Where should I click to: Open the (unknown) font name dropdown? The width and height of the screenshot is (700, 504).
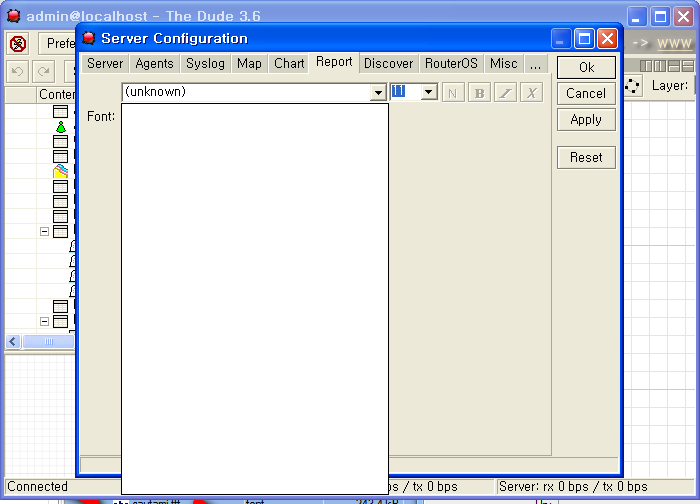coord(378,93)
